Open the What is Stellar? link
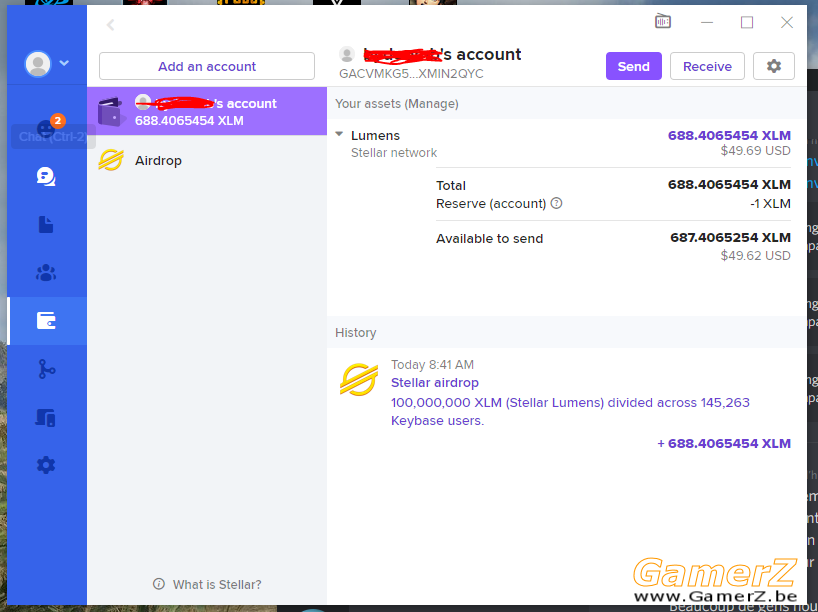The image size is (818, 612). click(217, 584)
